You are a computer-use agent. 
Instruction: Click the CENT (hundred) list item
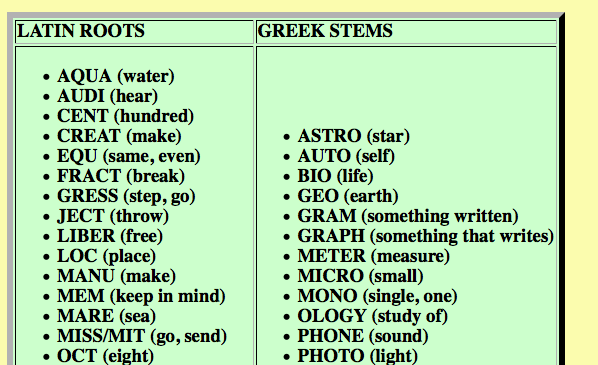125,116
